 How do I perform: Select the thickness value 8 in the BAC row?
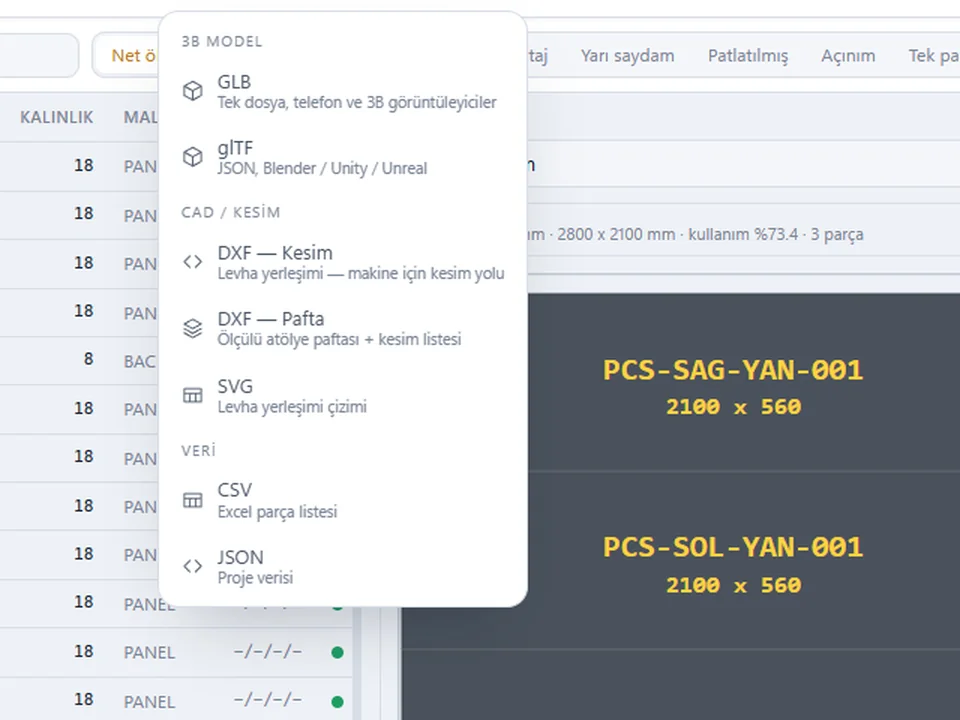point(89,359)
